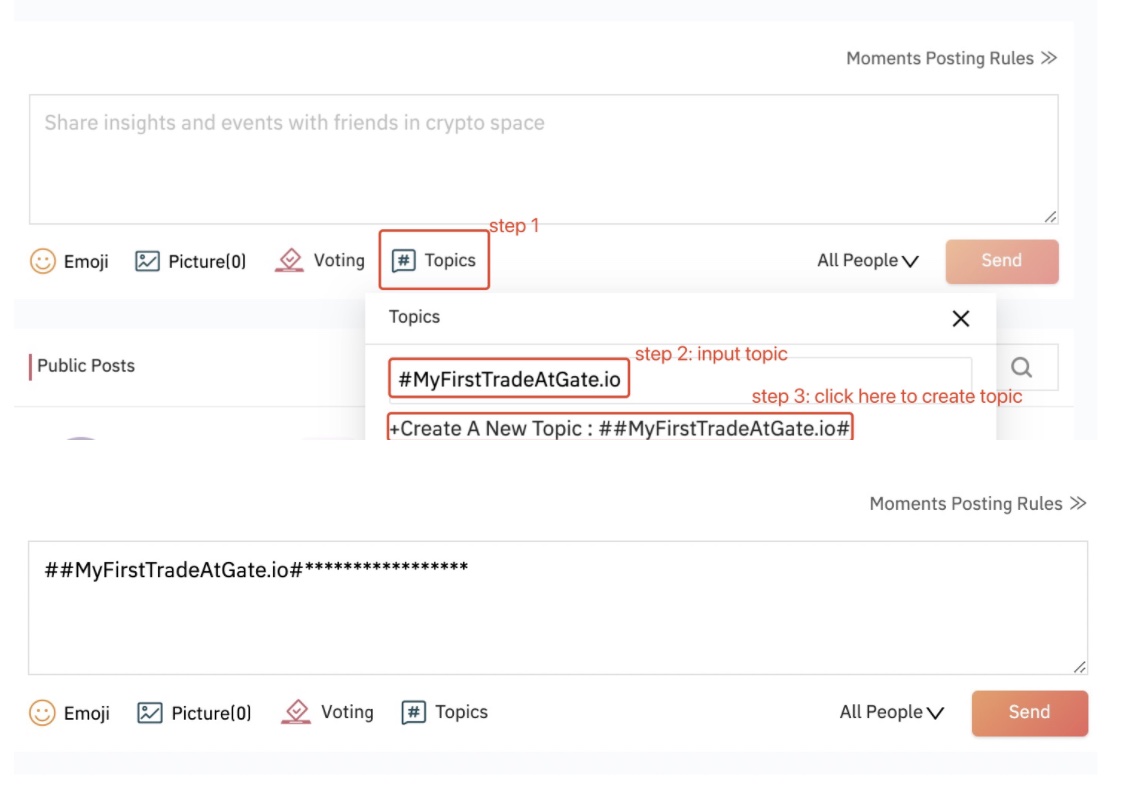Click Voting icon below the ##MyFirstTradeAtGate.io# draft
The image size is (1126, 804).
tap(296, 712)
